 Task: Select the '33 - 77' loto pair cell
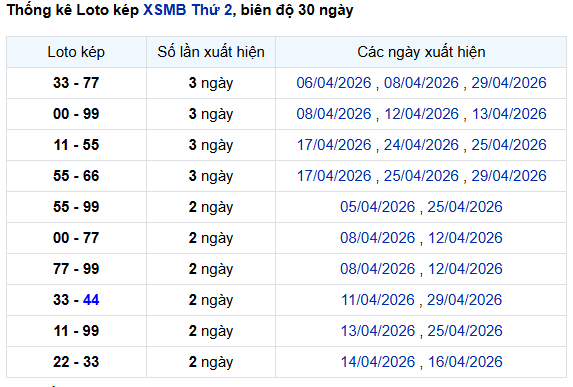(76, 83)
